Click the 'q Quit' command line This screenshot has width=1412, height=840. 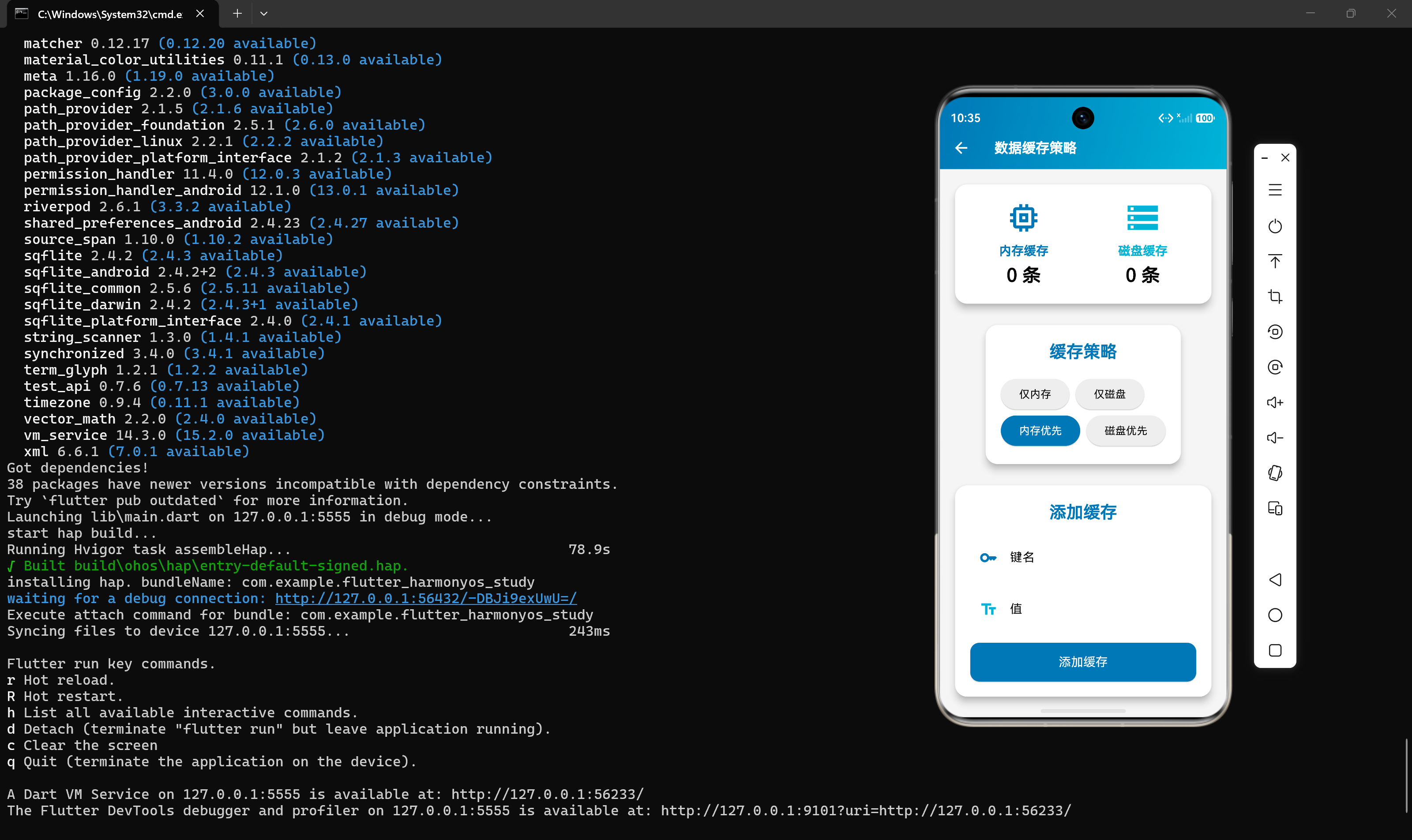click(212, 762)
